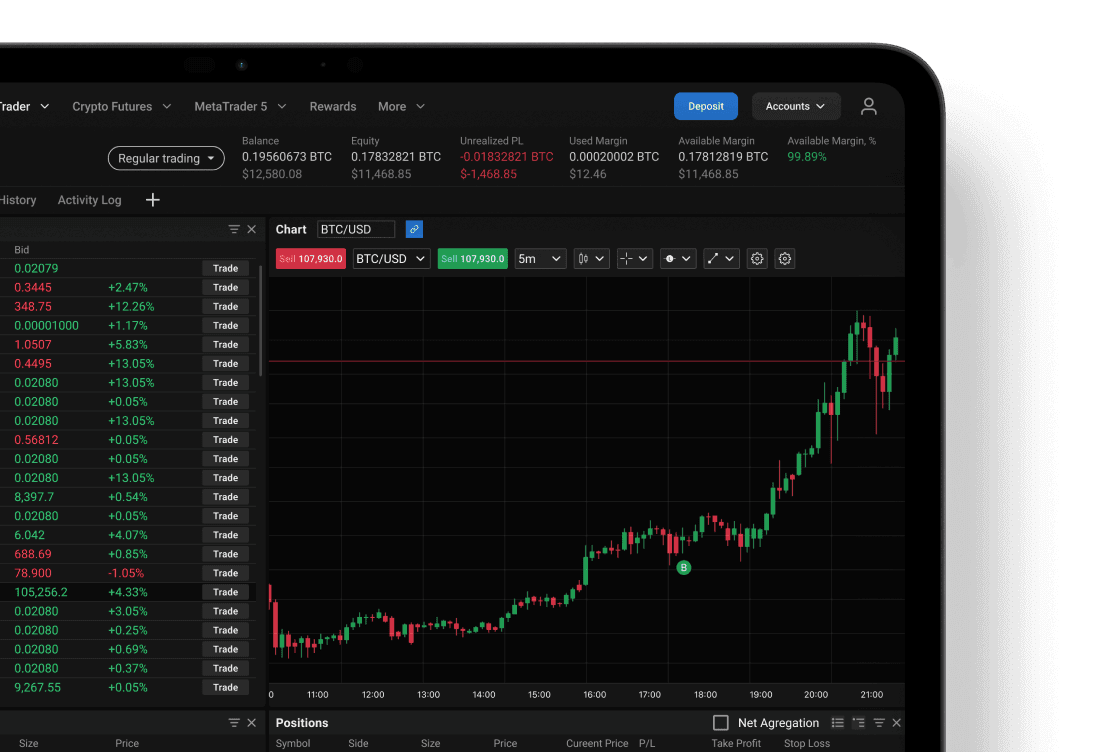
Task: Open the line drawing tools icon
Action: [720, 259]
